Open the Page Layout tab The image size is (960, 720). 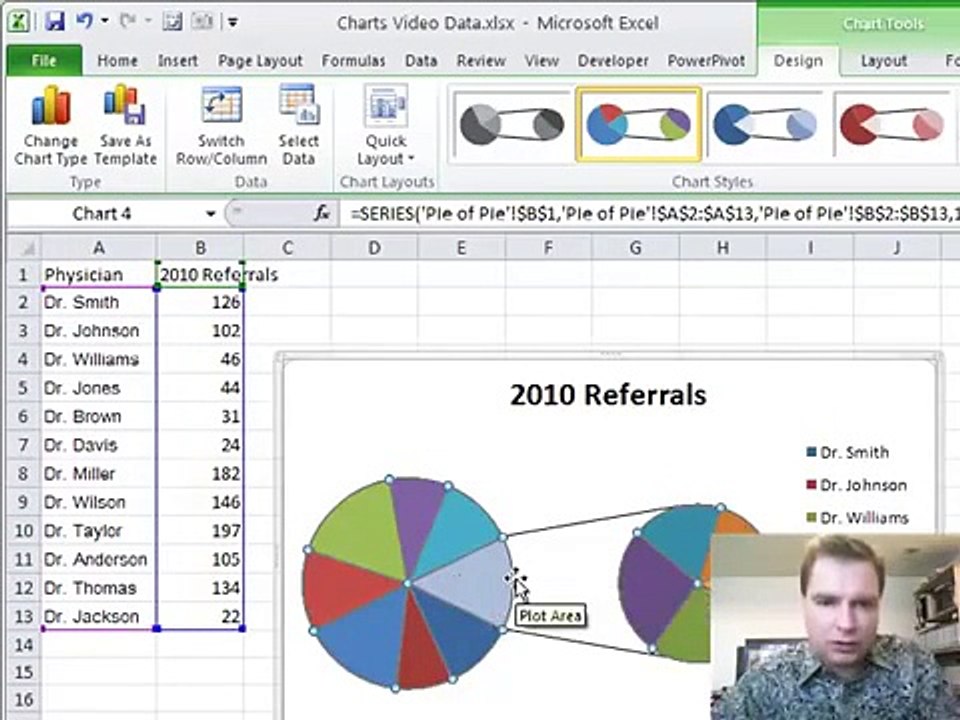(260, 61)
